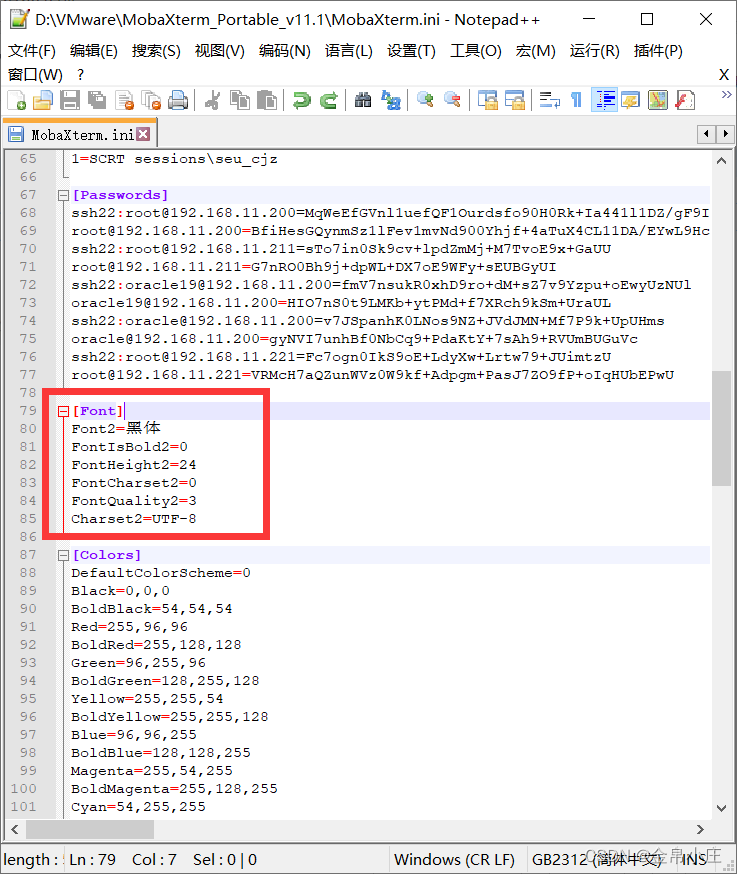This screenshot has height=874, width=737.
Task: Open the 设置(T) menu
Action: pos(411,51)
